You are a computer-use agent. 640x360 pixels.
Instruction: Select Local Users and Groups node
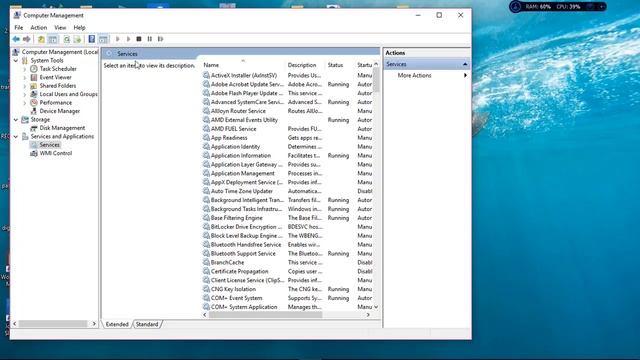click(x=69, y=94)
